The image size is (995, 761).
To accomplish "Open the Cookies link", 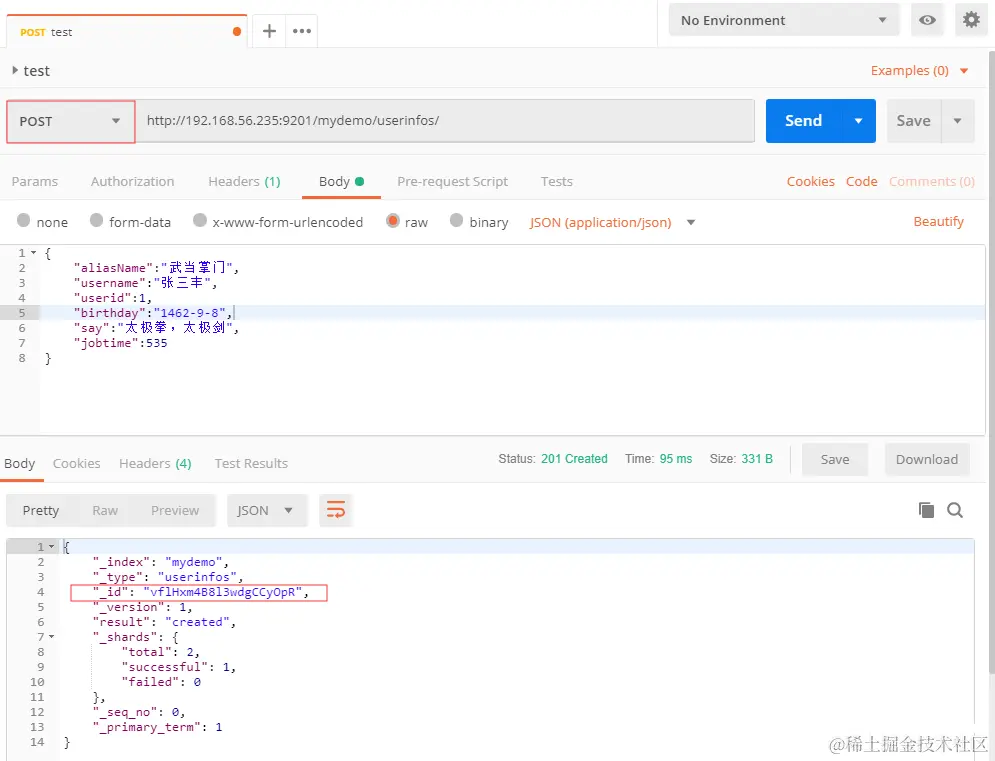I will click(810, 182).
